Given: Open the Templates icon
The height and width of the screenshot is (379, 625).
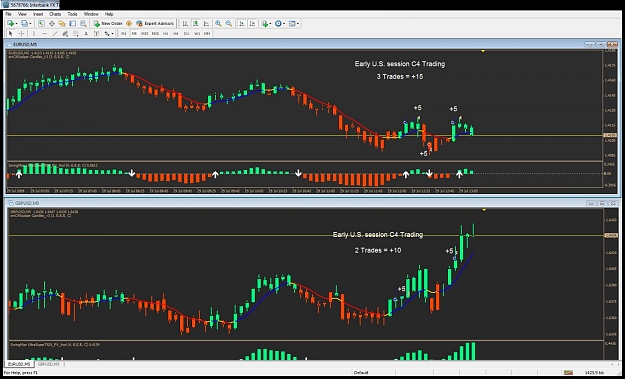Looking at the screenshot, I should [x=292, y=24].
